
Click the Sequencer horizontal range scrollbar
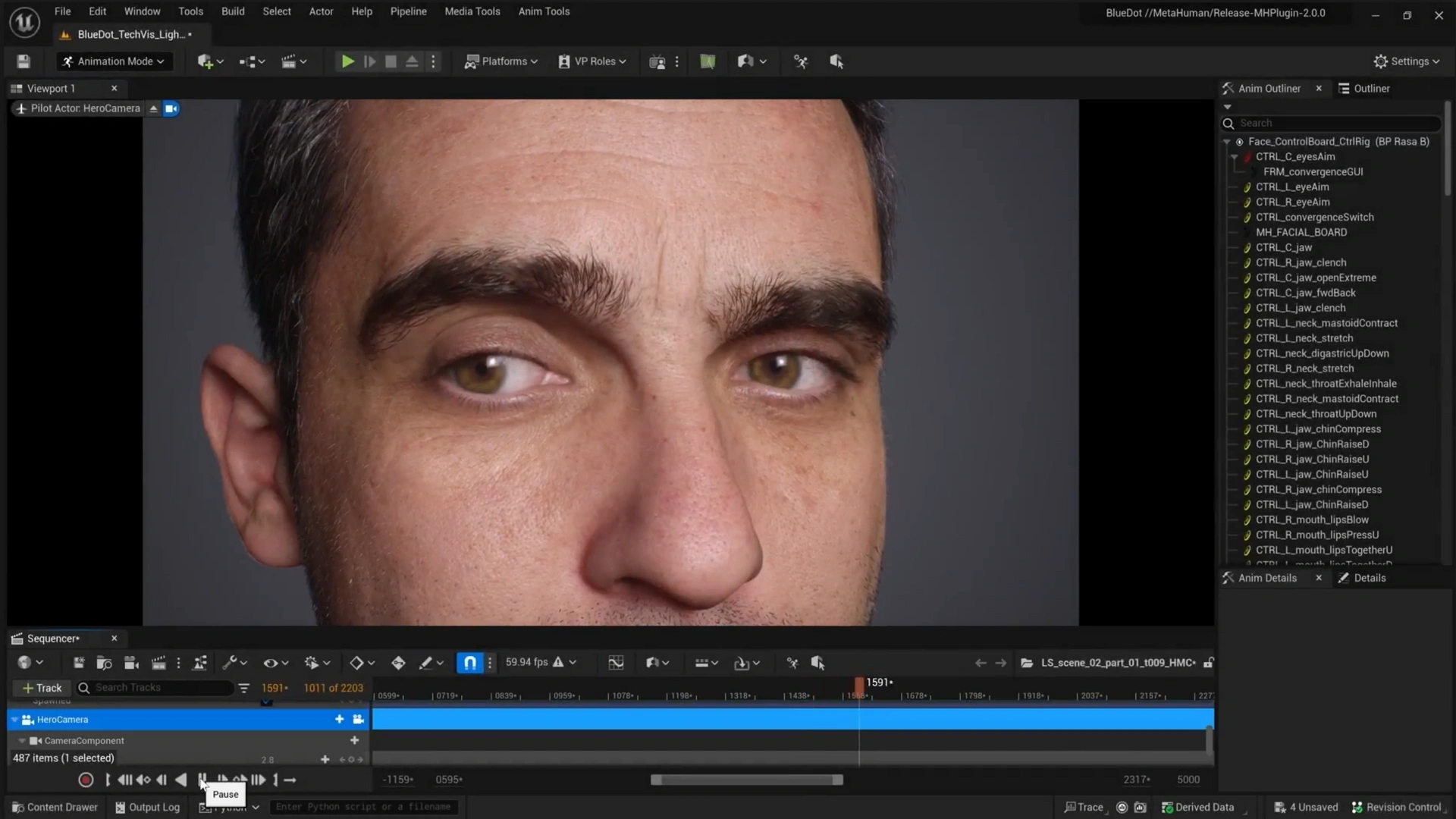(746, 780)
